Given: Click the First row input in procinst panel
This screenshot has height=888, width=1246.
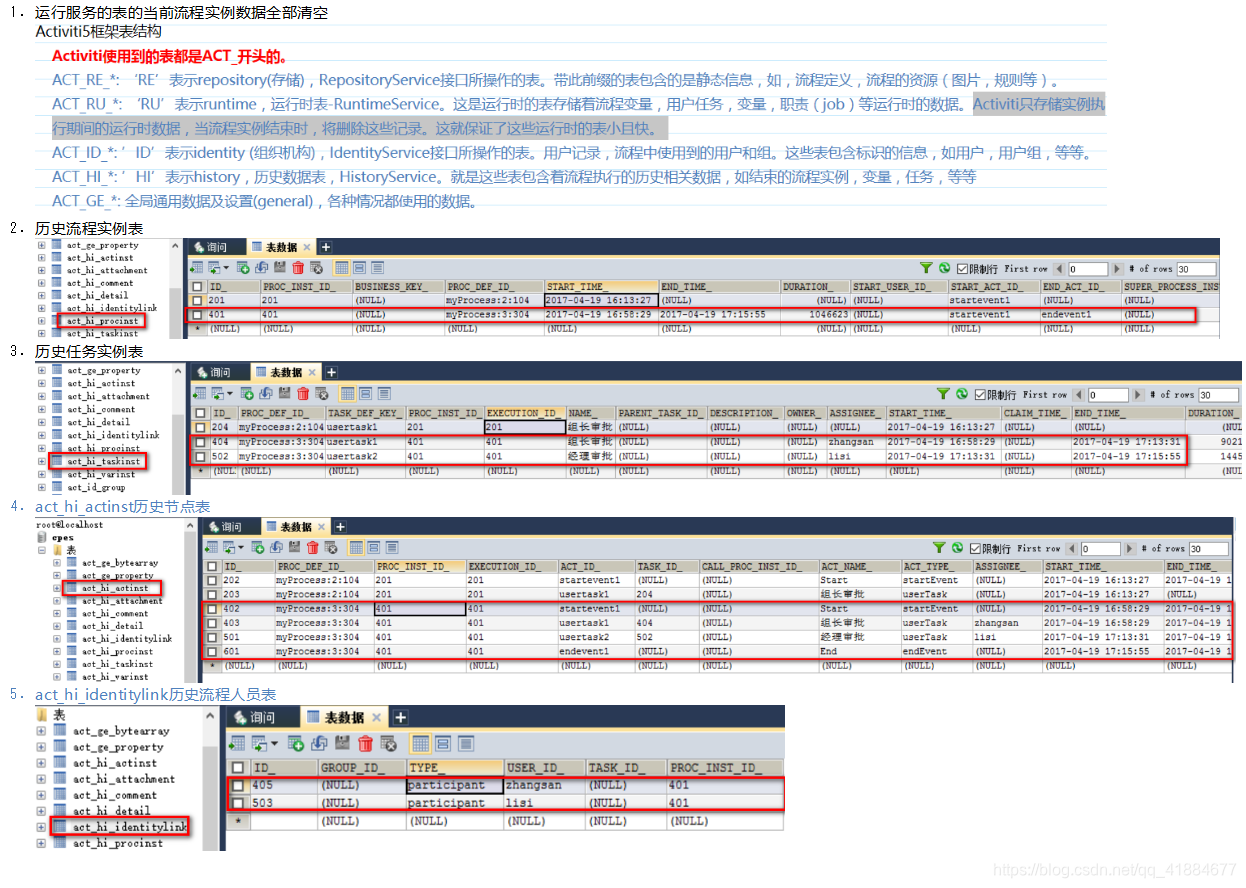Looking at the screenshot, I should pos(1087,268).
